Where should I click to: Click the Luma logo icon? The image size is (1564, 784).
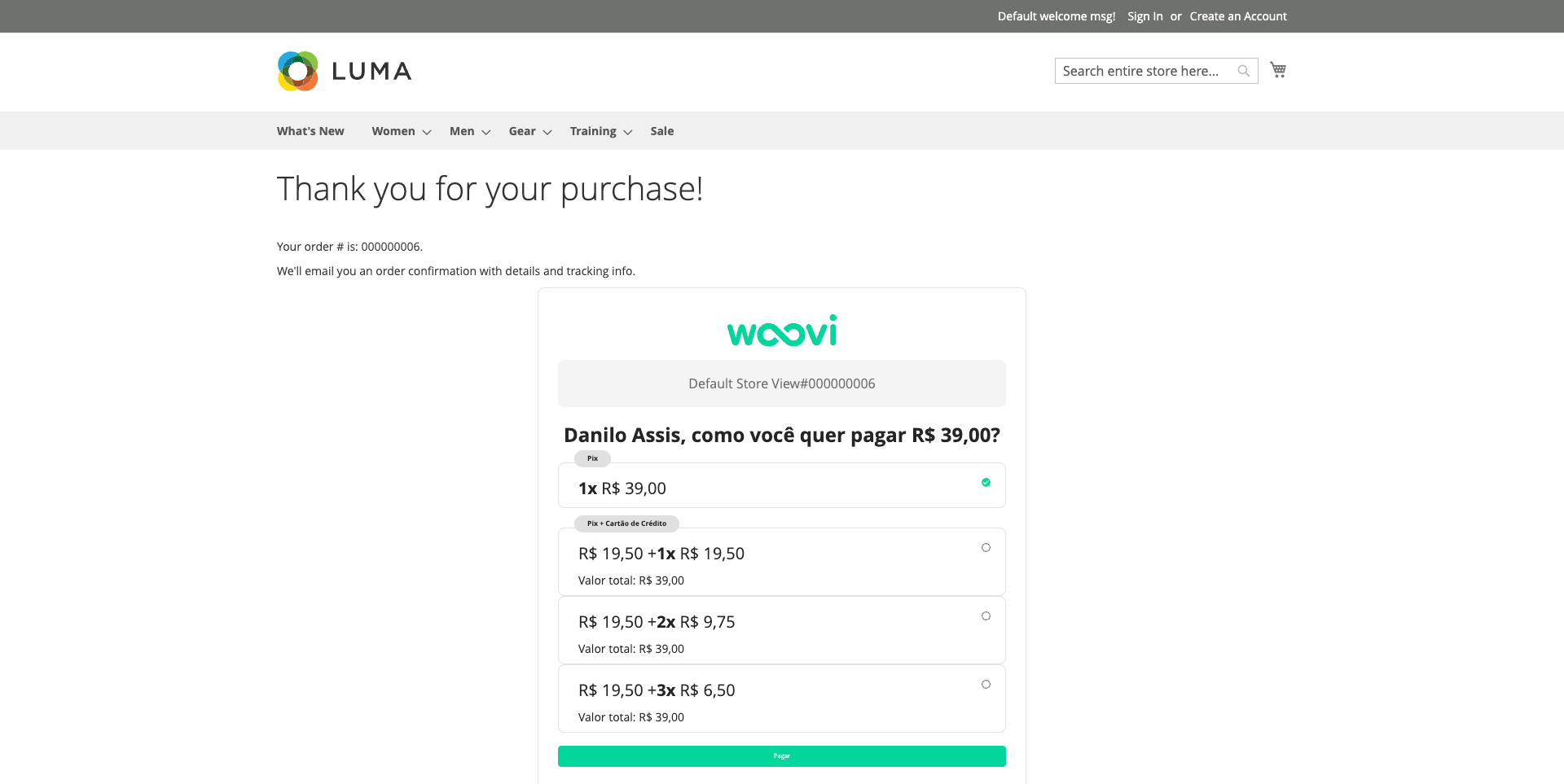click(x=298, y=72)
